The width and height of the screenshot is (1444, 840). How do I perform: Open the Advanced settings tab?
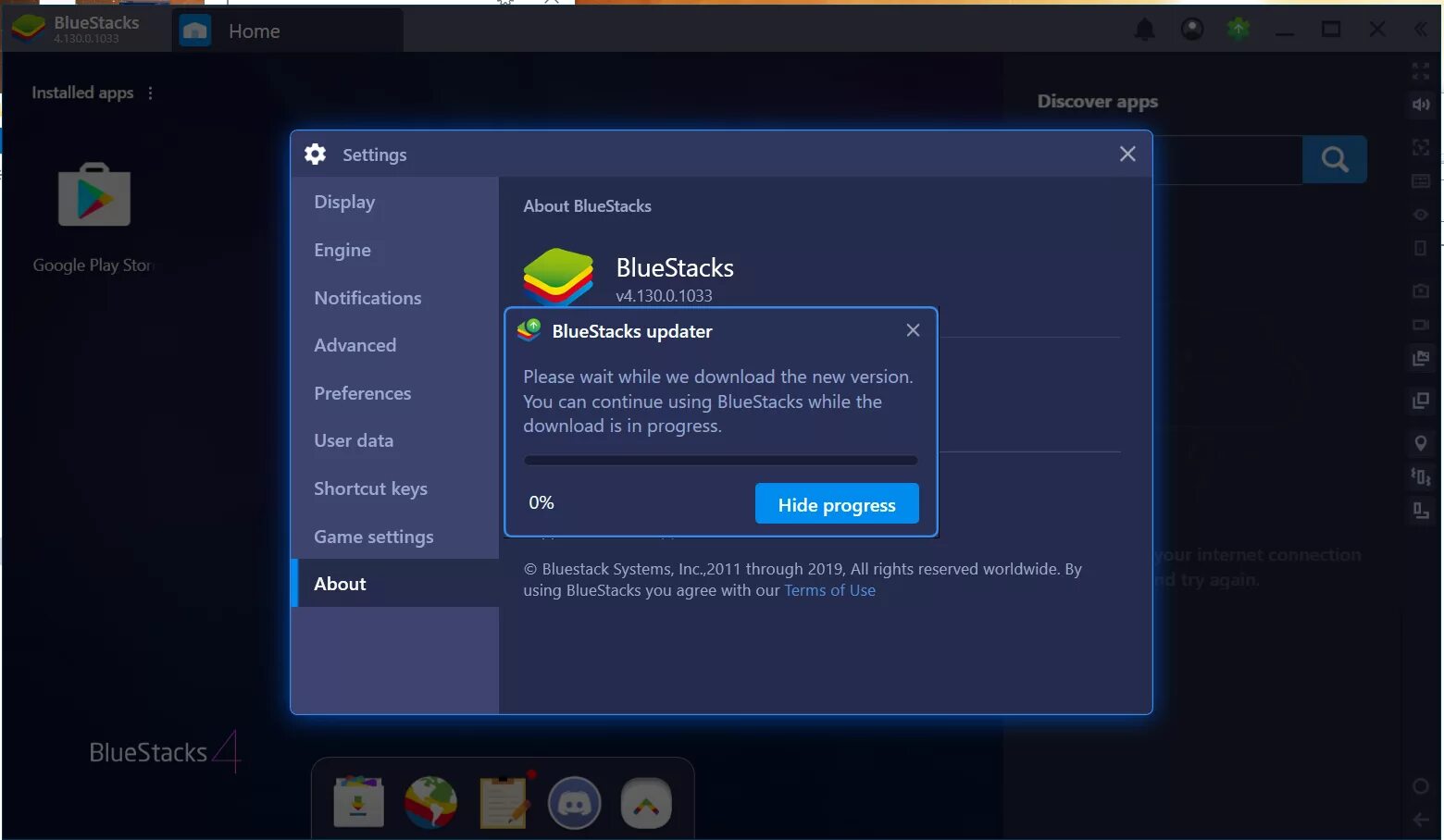(395, 345)
